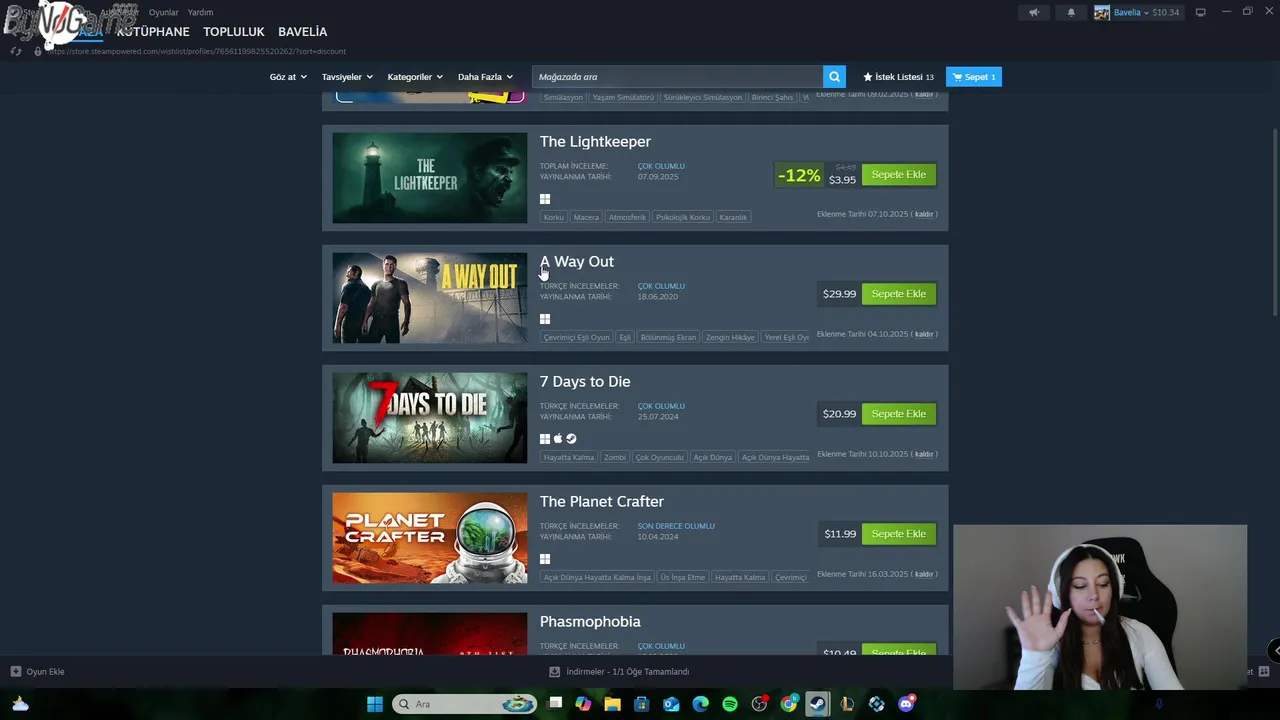Open League of Legends from the taskbar
1280x720 pixels.
coord(847,704)
